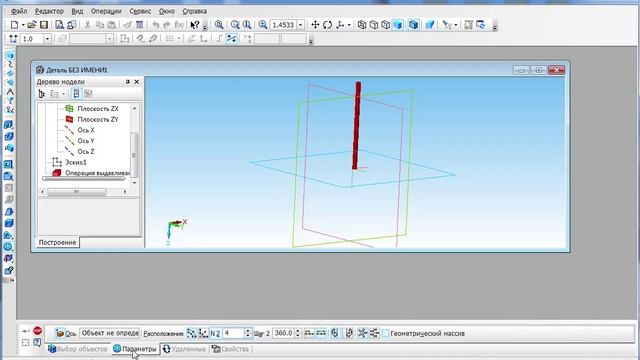
Task: Open the 1.0 step value dropdown
Action: (47, 39)
